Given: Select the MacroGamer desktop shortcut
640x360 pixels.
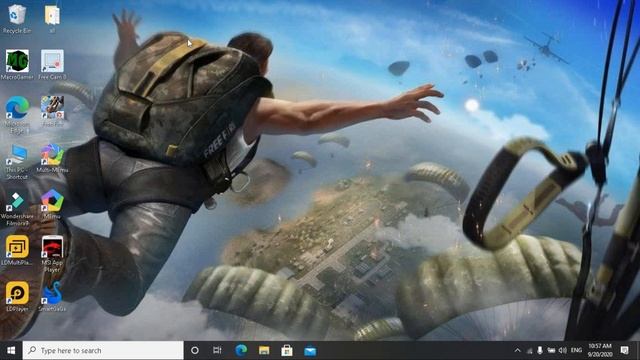Looking at the screenshot, I should coord(17,64).
